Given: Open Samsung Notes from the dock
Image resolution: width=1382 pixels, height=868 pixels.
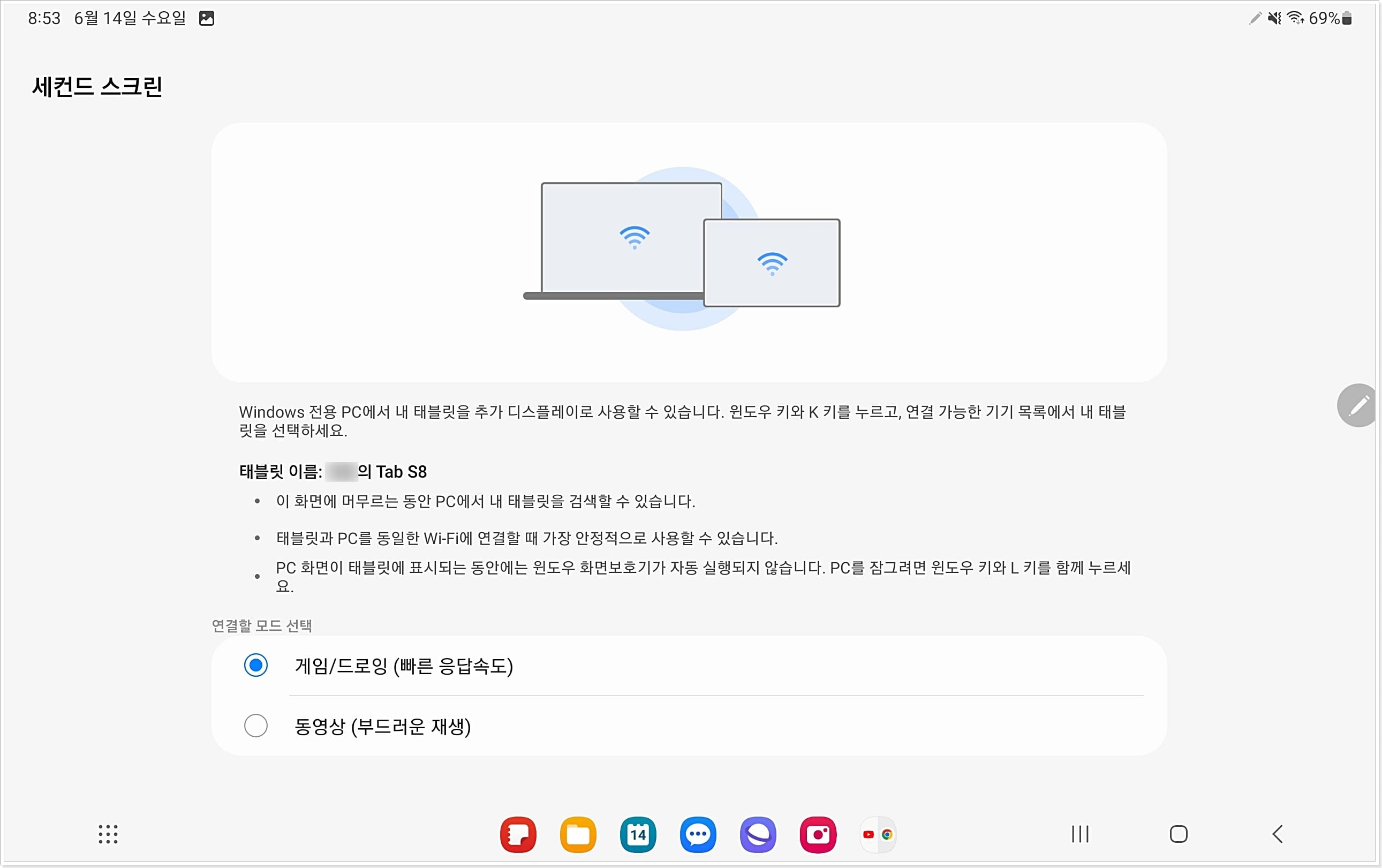Looking at the screenshot, I should pyautogui.click(x=518, y=834).
